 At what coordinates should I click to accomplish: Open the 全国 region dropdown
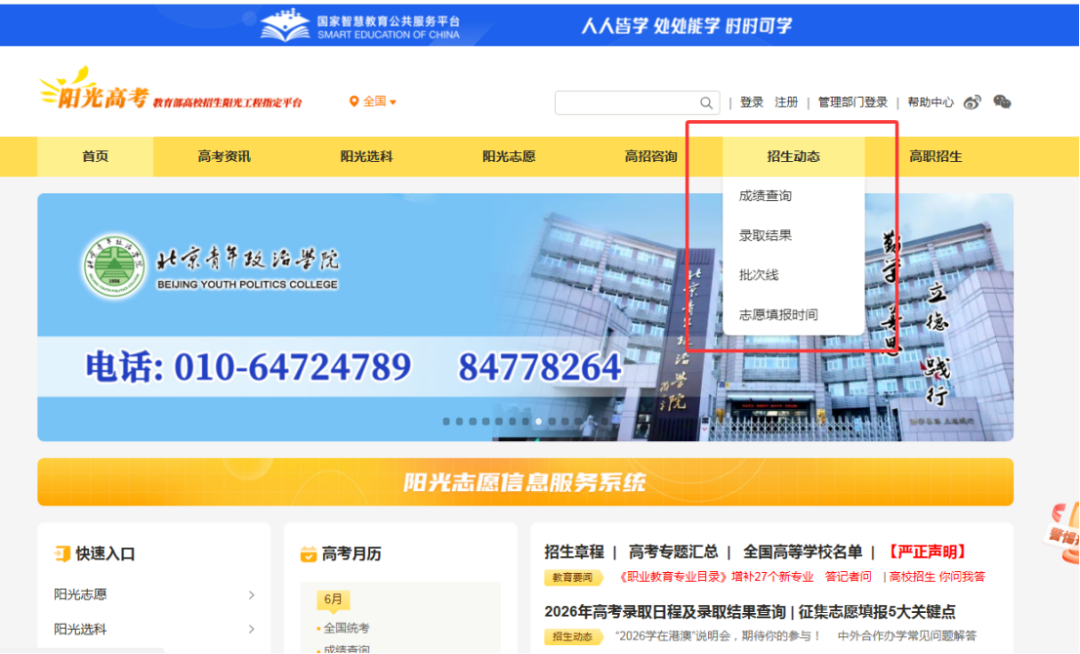(x=373, y=101)
